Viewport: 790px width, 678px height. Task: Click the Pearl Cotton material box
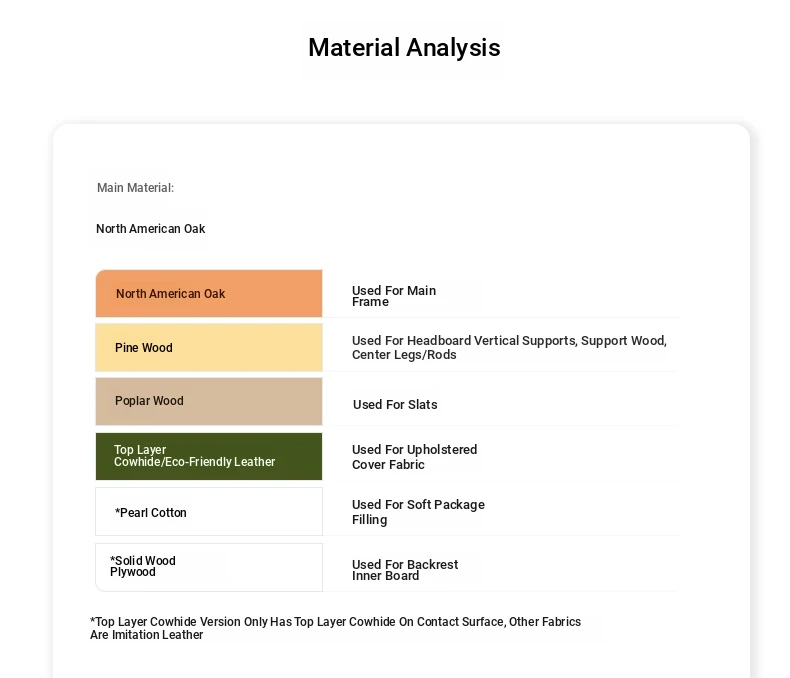(209, 511)
